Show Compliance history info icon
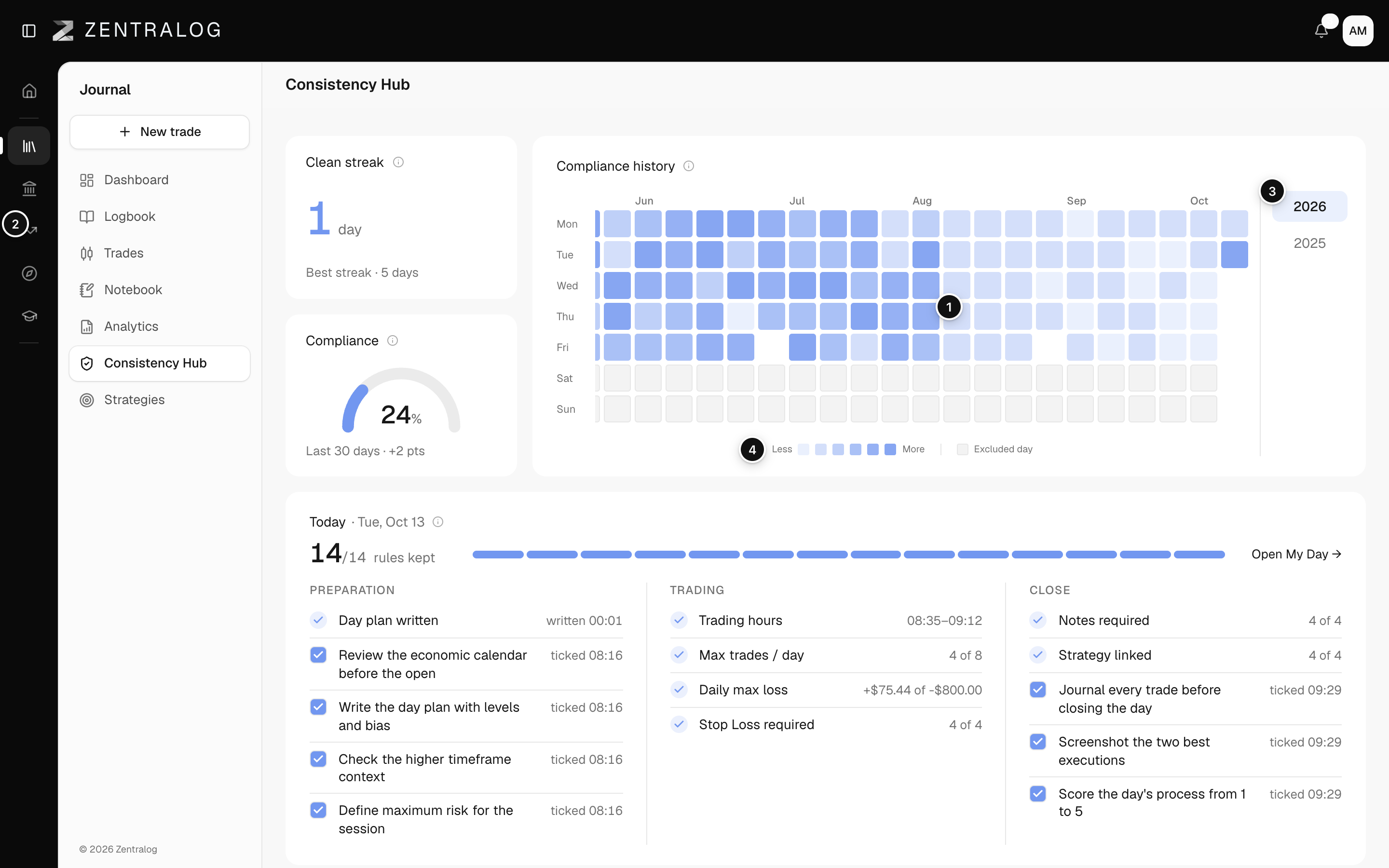This screenshot has height=868, width=1389. point(689,166)
